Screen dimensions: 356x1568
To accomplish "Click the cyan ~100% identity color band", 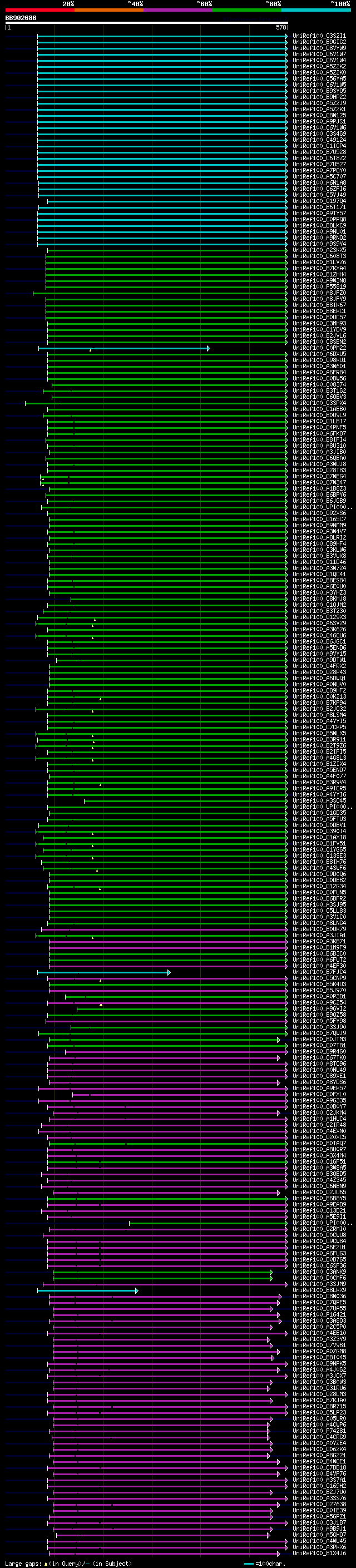I will coord(316,10).
